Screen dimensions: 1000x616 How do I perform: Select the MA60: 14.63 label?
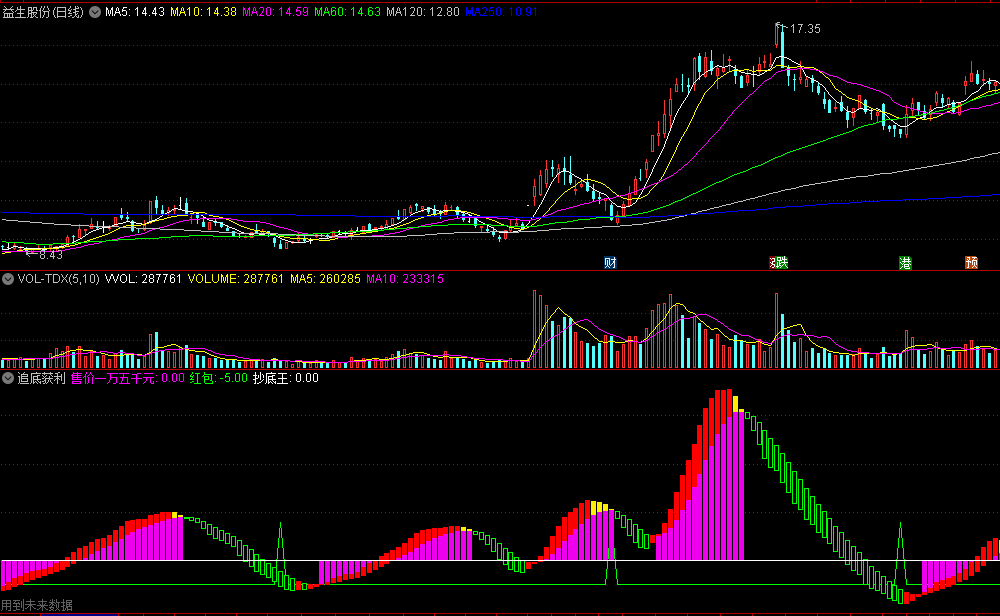click(348, 12)
